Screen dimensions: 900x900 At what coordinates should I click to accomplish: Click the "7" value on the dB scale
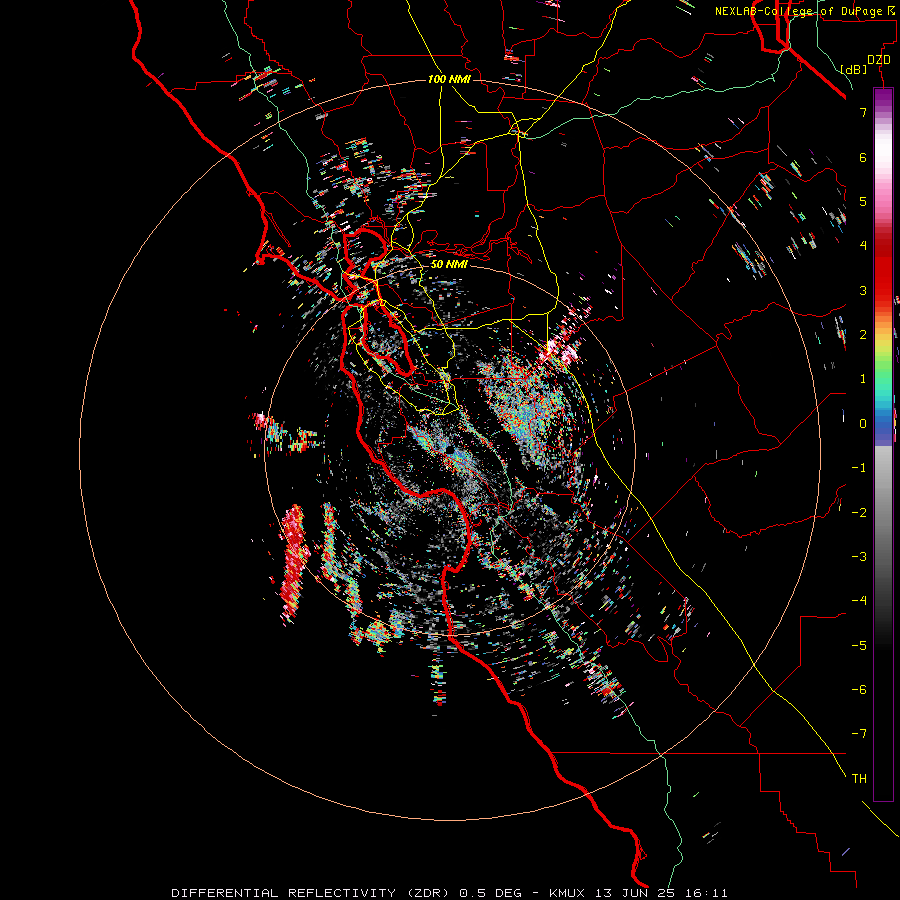(863, 112)
